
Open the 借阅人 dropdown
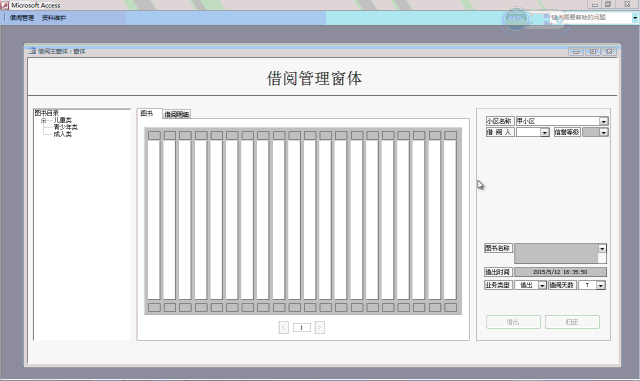pyautogui.click(x=544, y=132)
